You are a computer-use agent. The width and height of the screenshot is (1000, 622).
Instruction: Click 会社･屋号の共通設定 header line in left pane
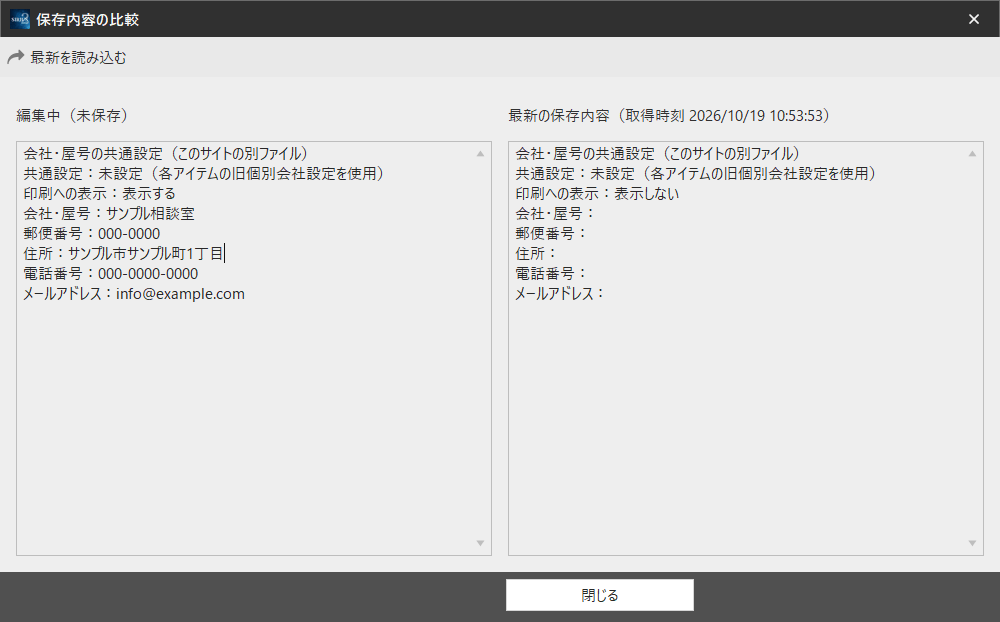click(x=166, y=154)
